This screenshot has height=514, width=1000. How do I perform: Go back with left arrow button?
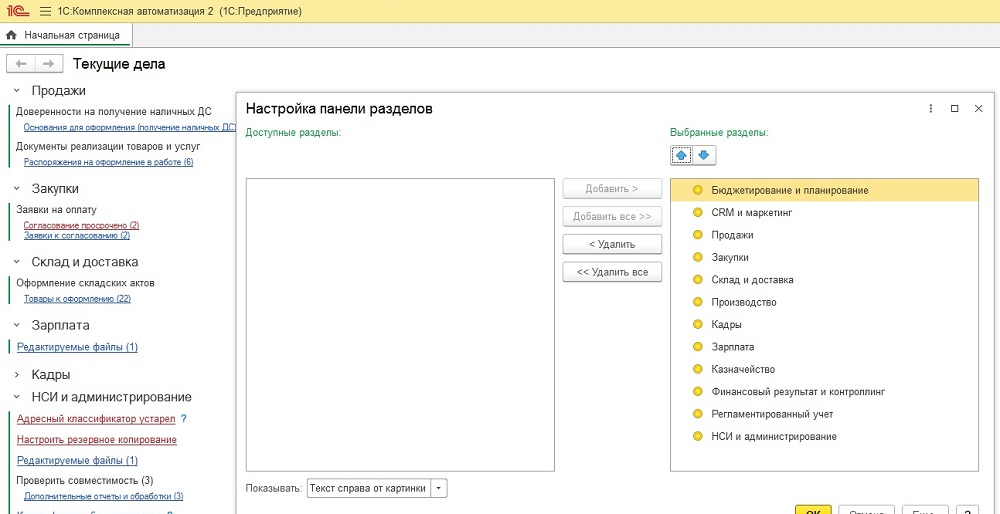tap(21, 64)
